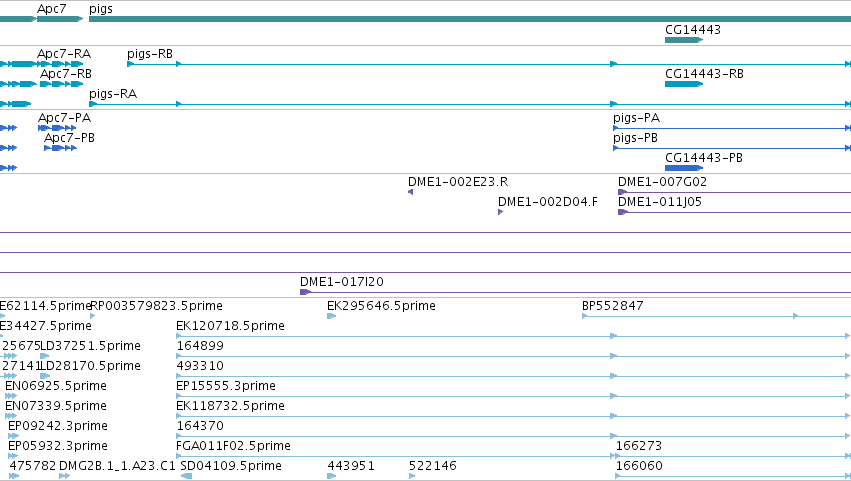The width and height of the screenshot is (851, 481).
Task: Click the DME1-011J05 start marker
Action: click(x=623, y=212)
